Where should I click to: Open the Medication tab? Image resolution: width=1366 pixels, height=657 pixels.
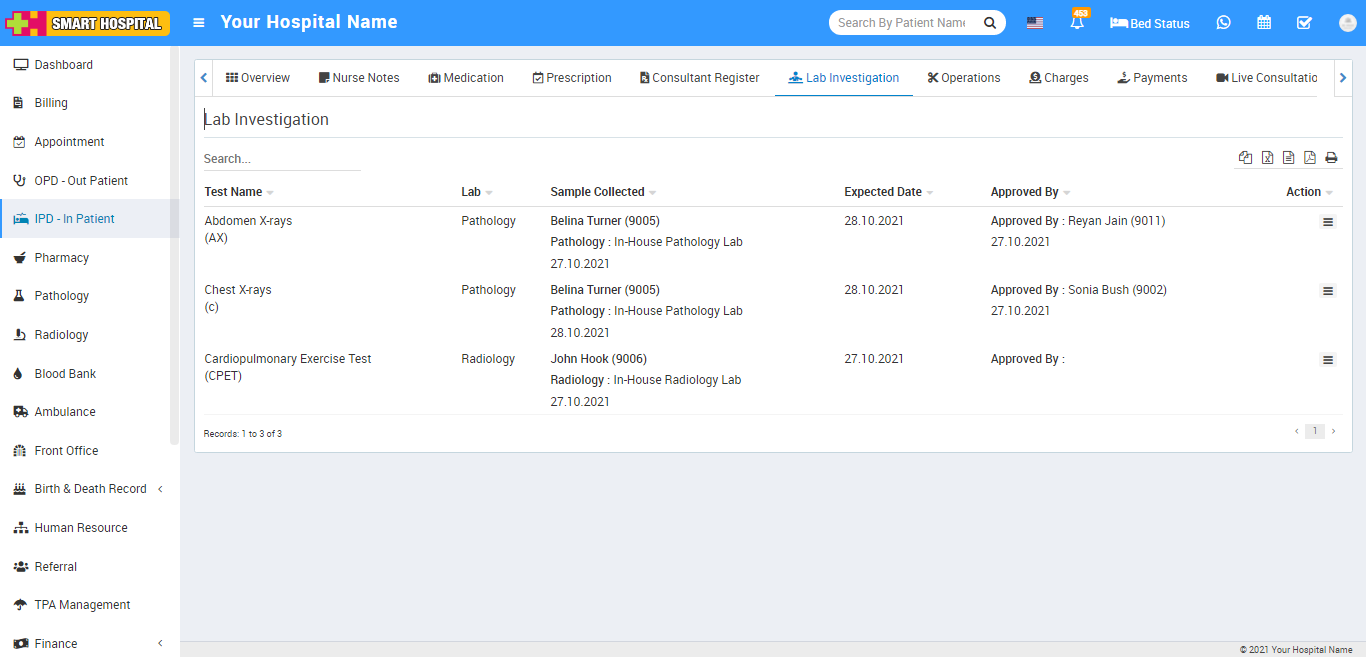pyautogui.click(x=466, y=78)
